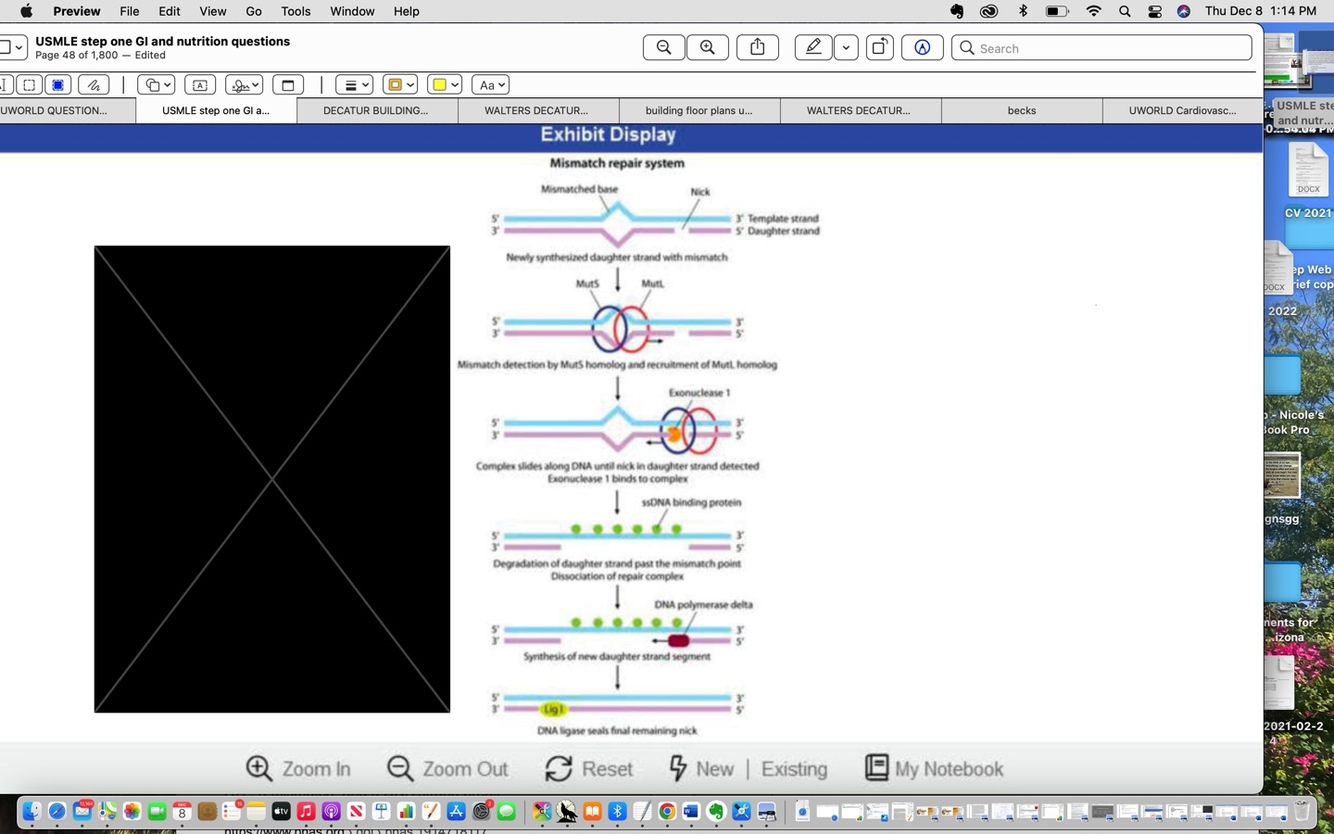
Task: Click the date and time in menu bar
Action: click(x=1260, y=11)
